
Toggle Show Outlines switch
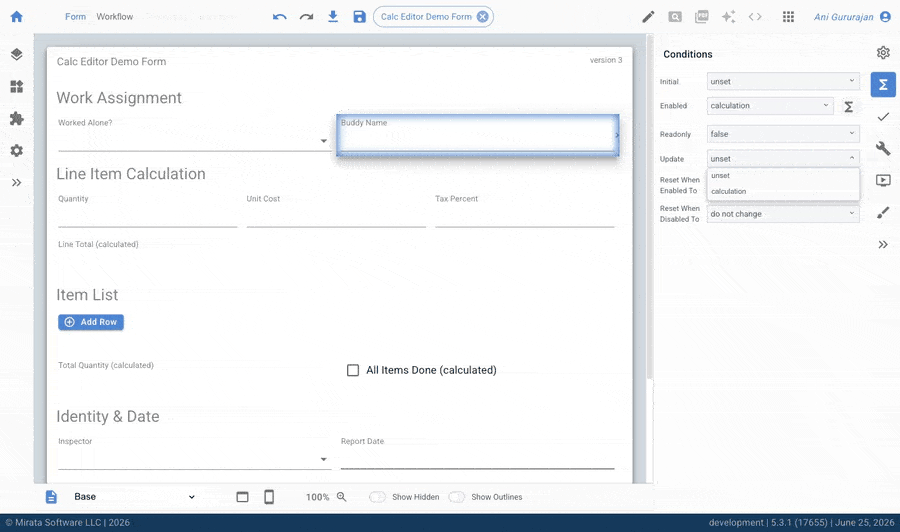click(x=456, y=497)
